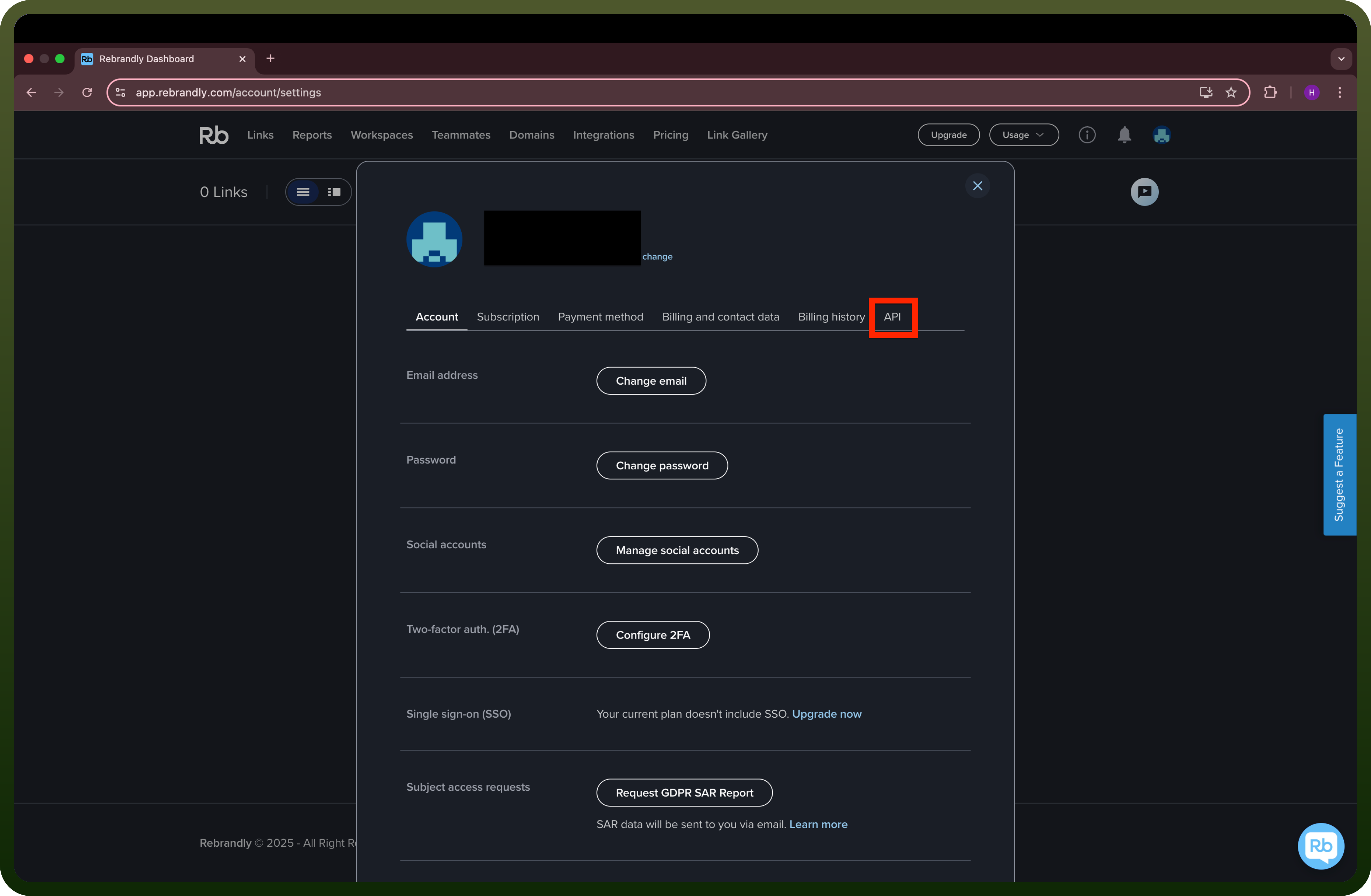Click Configure 2FA button
The height and width of the screenshot is (896, 1371).
click(x=653, y=634)
